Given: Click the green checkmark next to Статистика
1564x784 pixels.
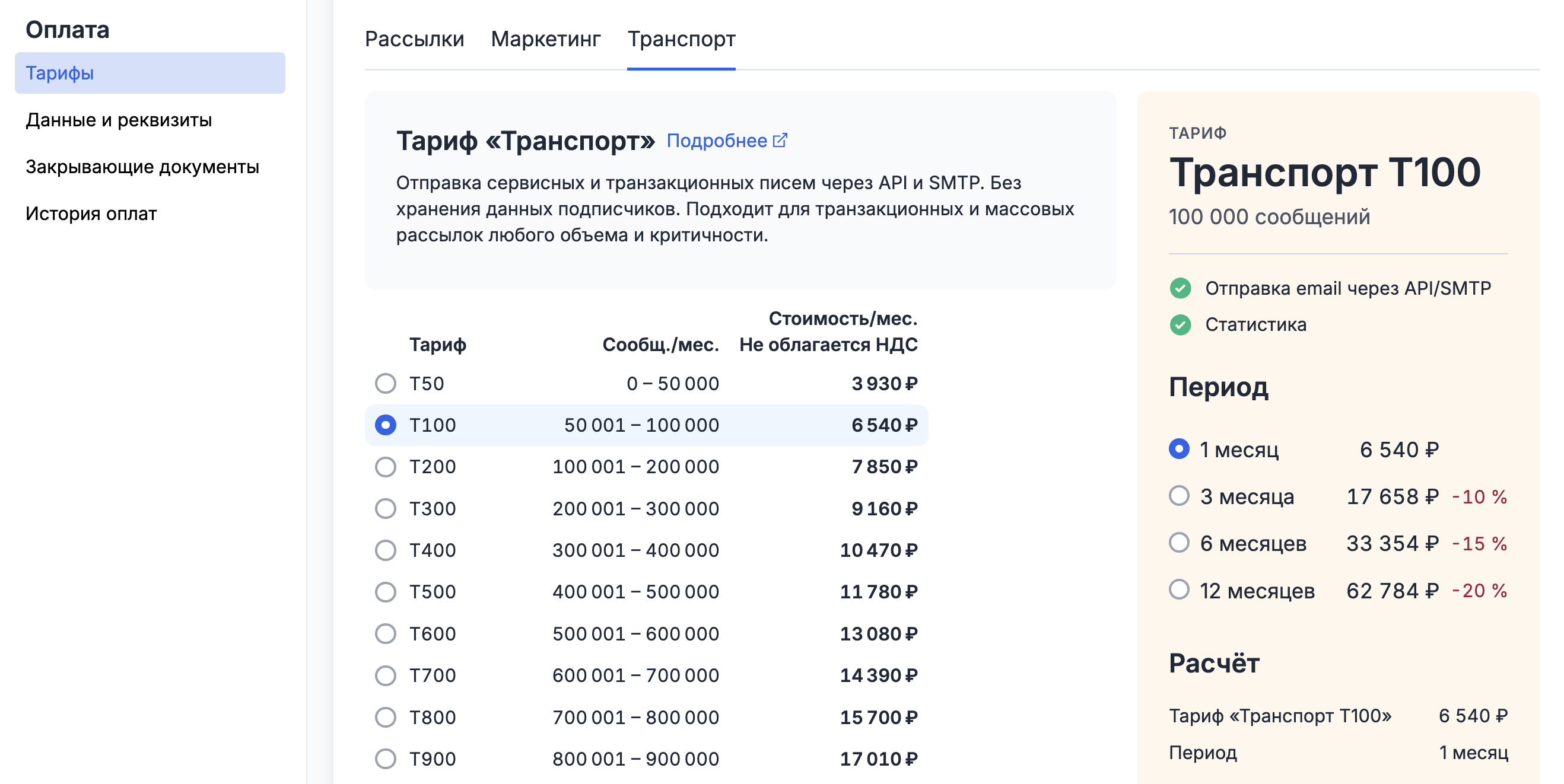Looking at the screenshot, I should coord(1180,324).
